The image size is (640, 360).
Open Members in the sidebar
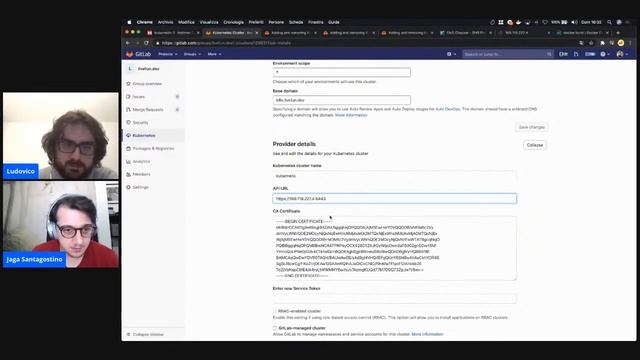pos(141,174)
